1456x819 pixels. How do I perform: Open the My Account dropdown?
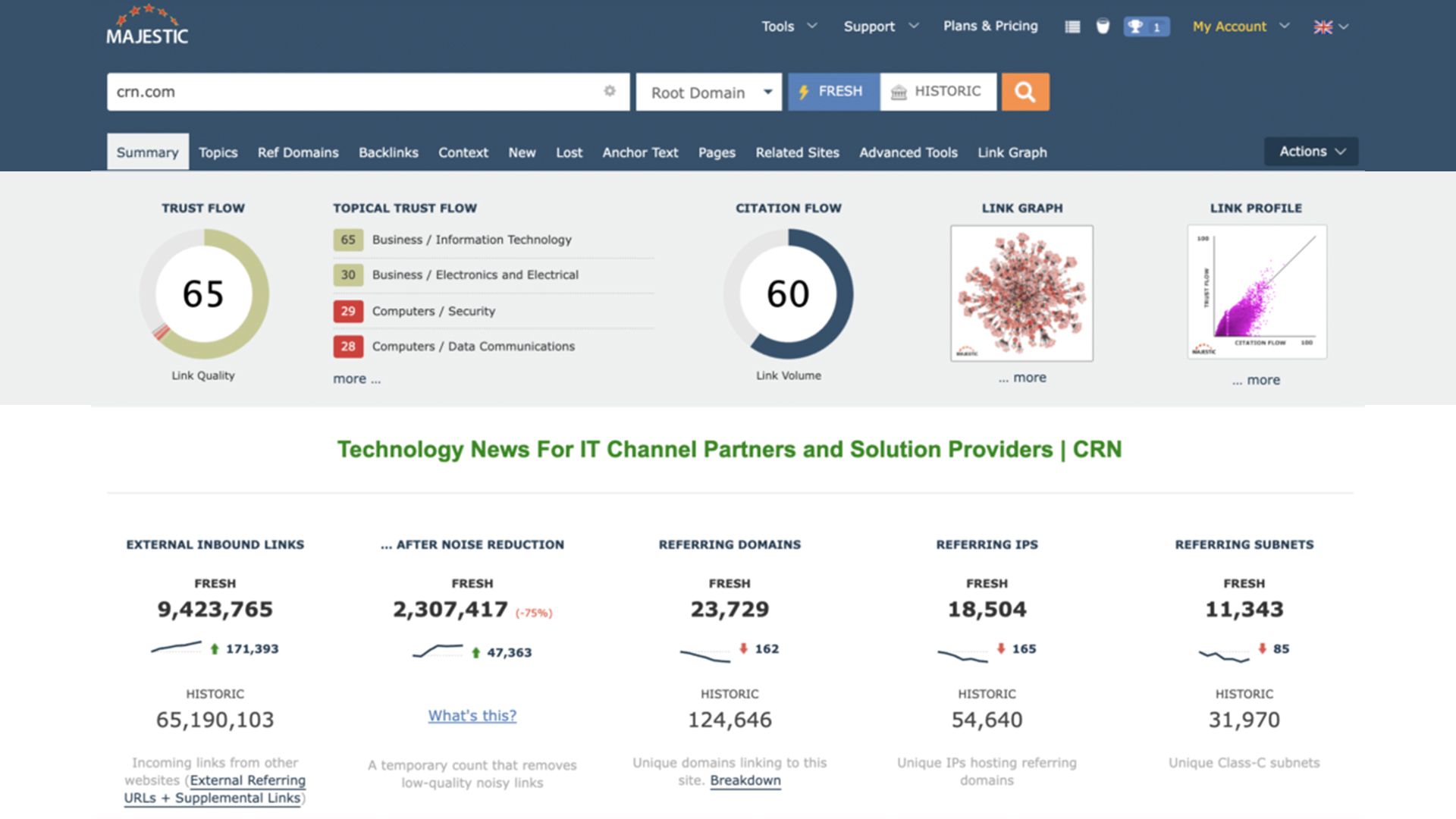click(1238, 26)
